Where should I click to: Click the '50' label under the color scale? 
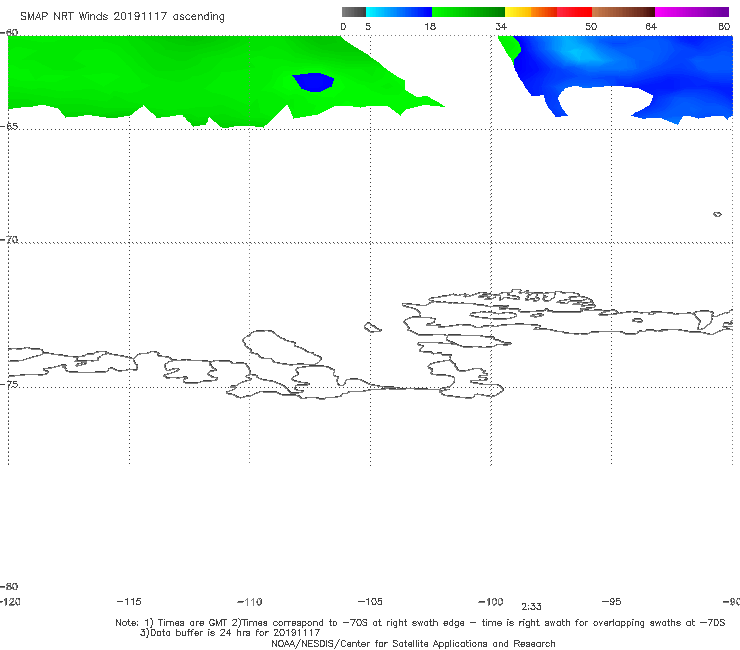tap(591, 26)
